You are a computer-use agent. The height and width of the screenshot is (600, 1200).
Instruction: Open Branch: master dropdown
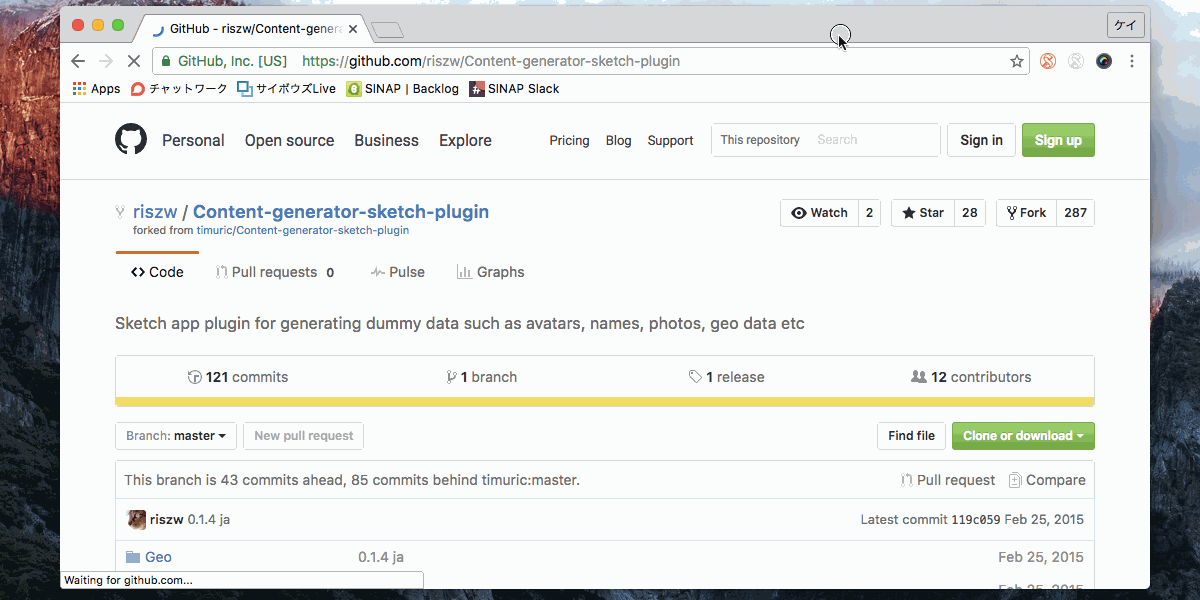coord(176,436)
